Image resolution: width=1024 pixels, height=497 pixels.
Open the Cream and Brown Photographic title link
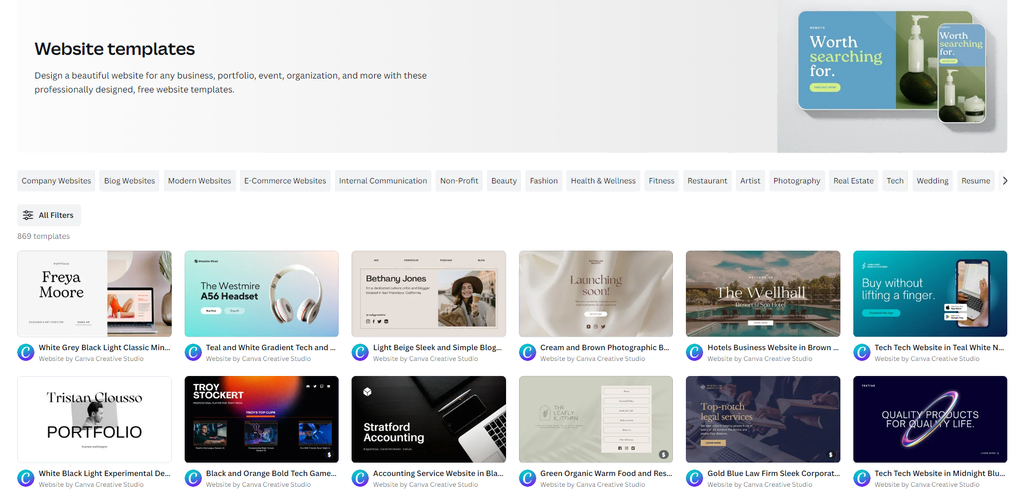click(x=606, y=348)
